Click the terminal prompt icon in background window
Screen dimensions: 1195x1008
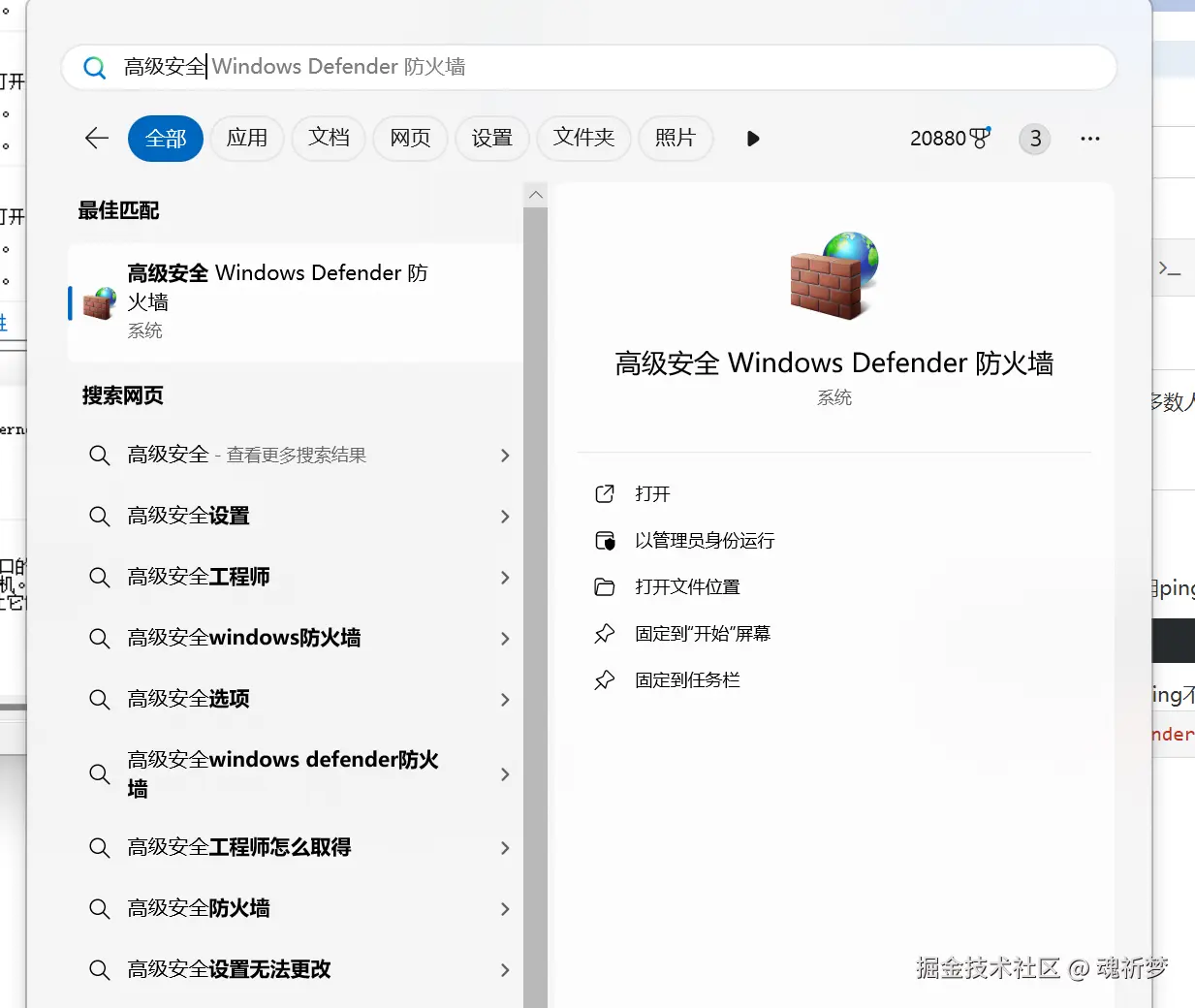[1170, 268]
